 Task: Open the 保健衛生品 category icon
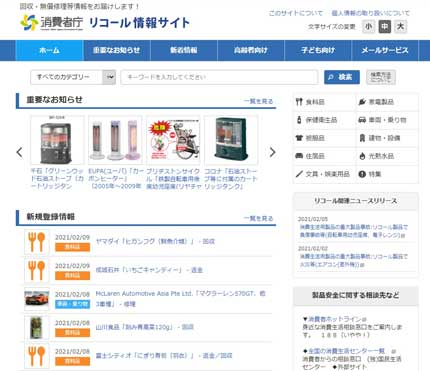click(299, 119)
